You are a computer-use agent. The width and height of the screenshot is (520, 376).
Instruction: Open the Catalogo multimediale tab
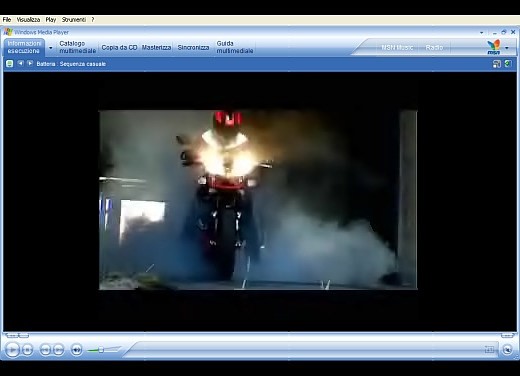click(x=77, y=47)
